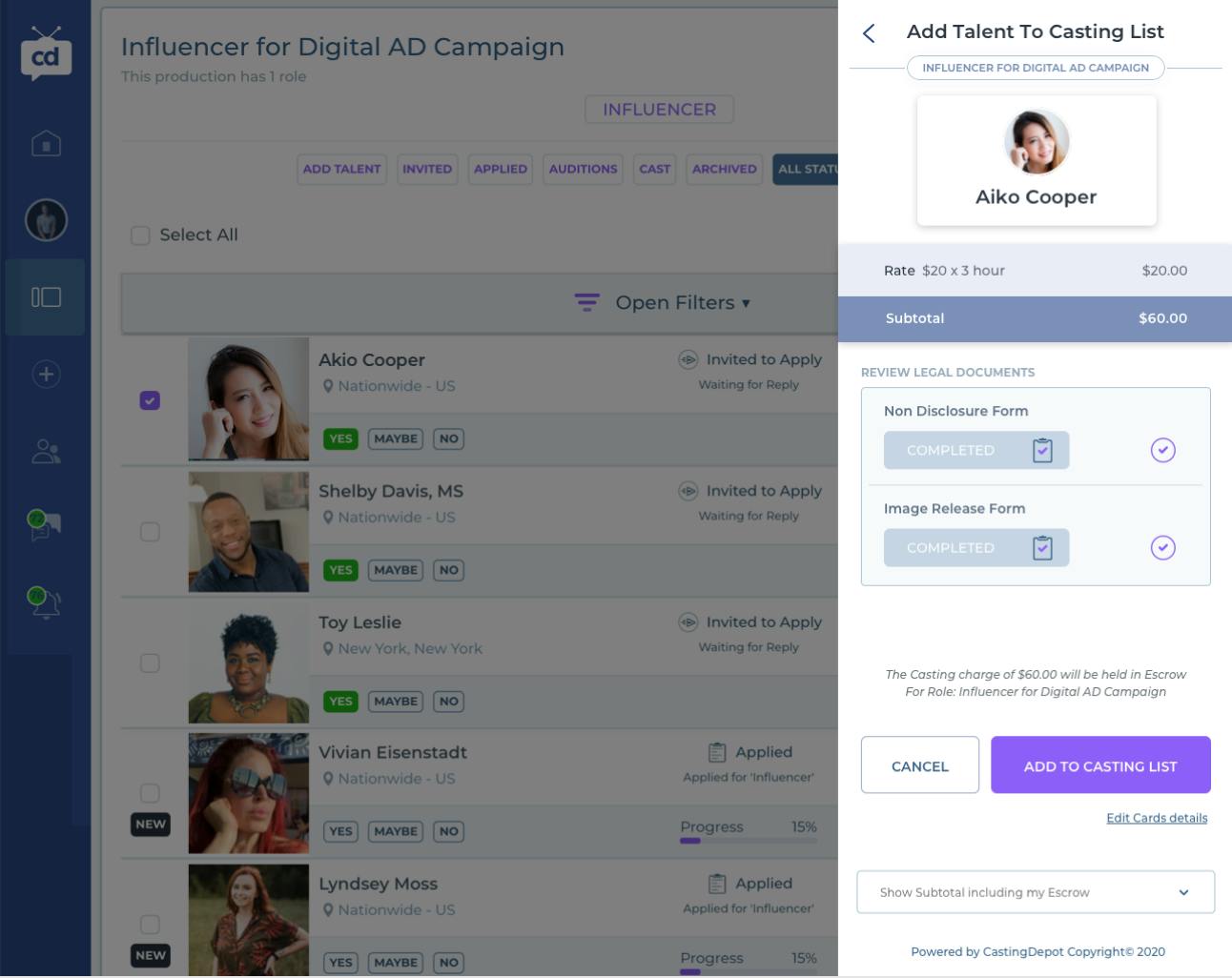
Task: Switch to the Auditions tab
Action: coord(583,169)
